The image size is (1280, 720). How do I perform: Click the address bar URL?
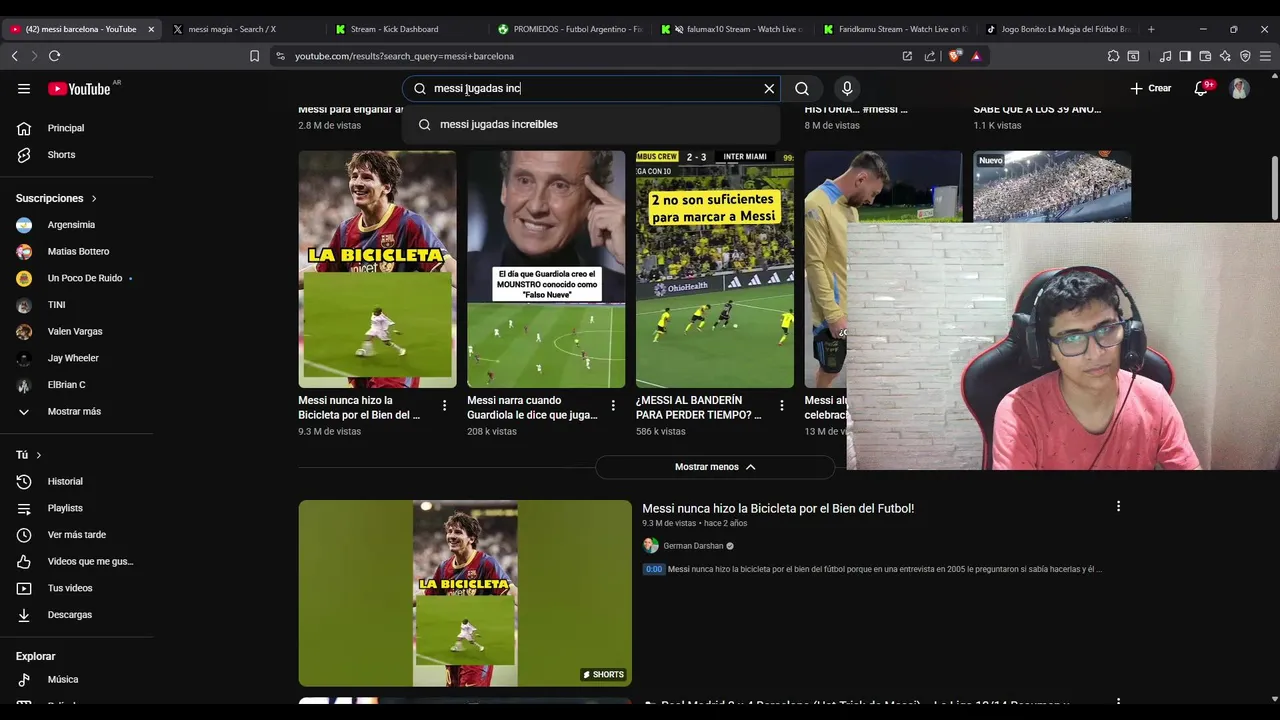point(404,56)
